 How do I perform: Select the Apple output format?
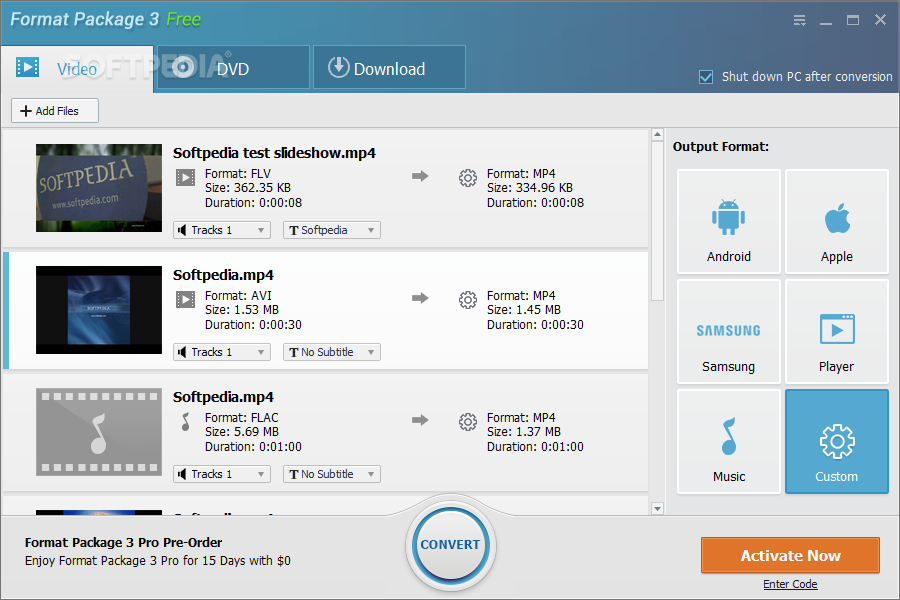pos(836,221)
